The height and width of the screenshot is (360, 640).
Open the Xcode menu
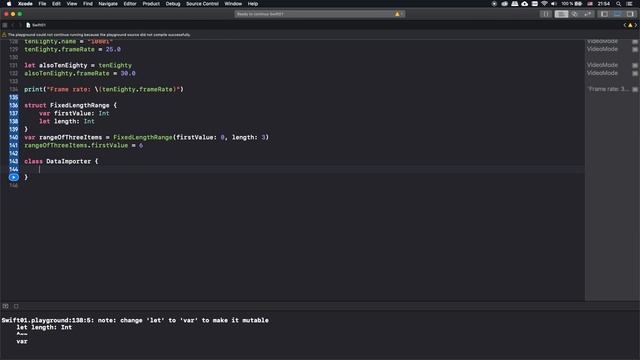(25, 4)
